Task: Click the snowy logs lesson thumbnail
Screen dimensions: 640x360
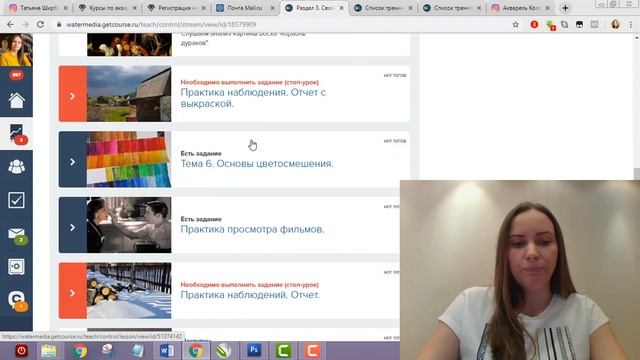Action: 129,291
